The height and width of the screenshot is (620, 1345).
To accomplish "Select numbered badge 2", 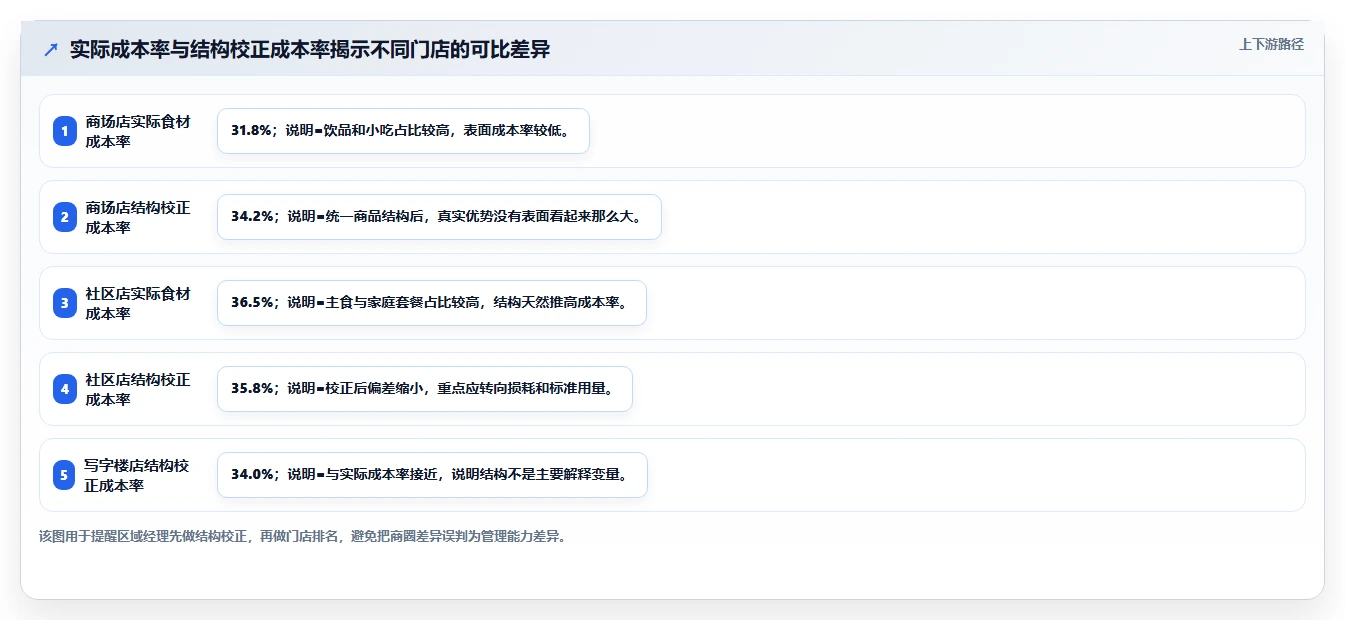I will tap(65, 217).
